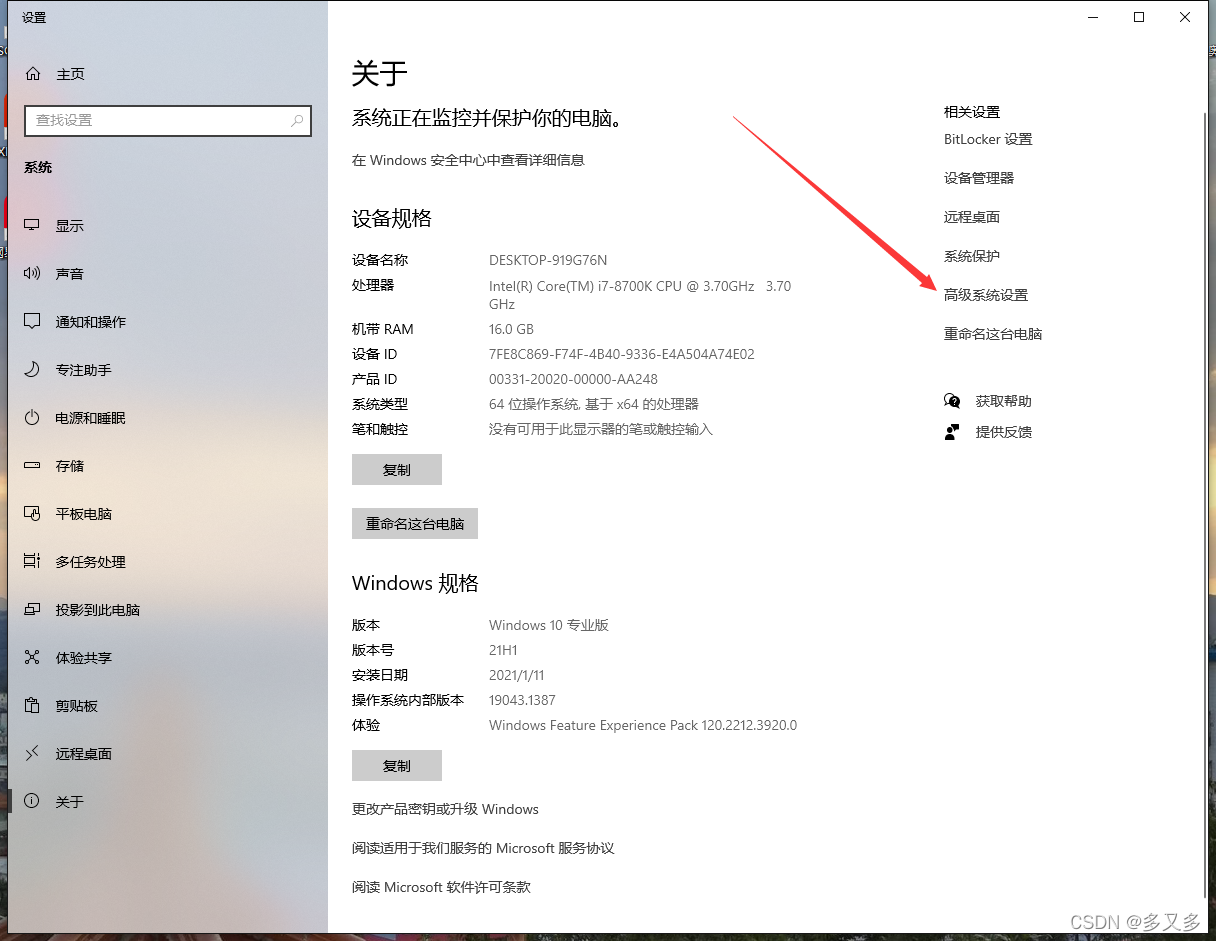
Task: Focus the 查找设置 search box
Action: click(x=168, y=120)
